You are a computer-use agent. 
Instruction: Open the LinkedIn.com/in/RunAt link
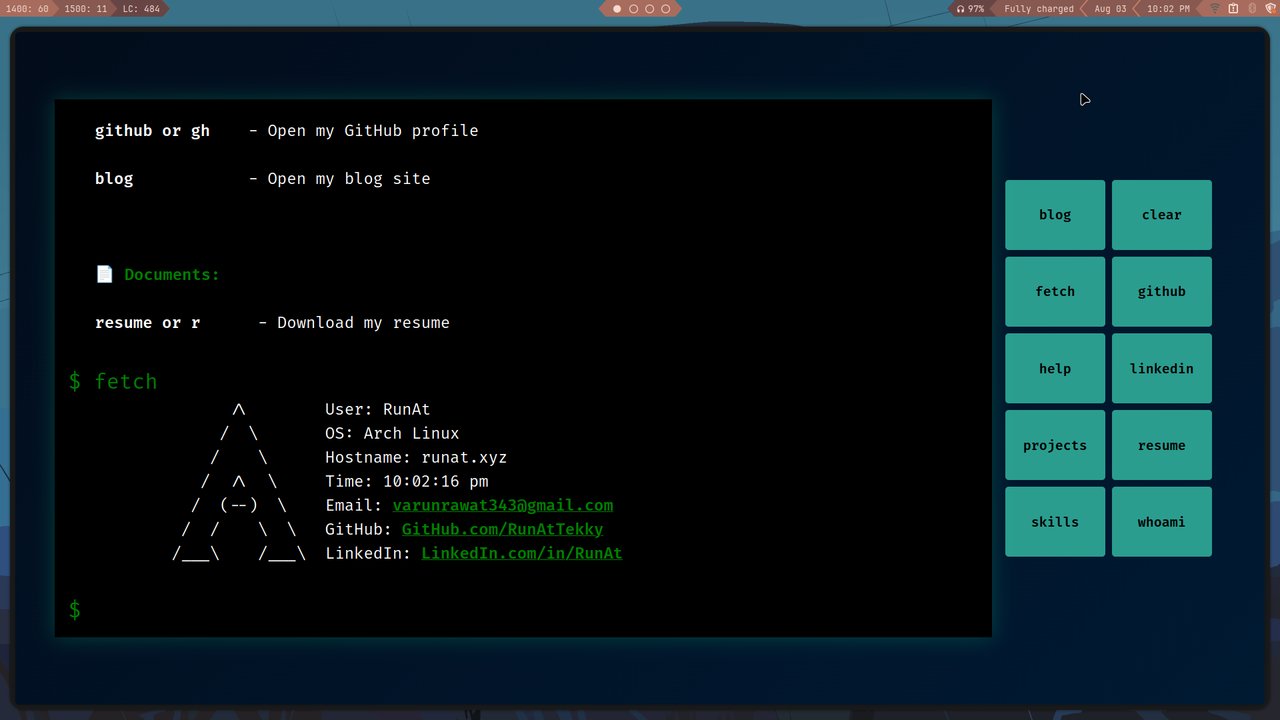click(x=522, y=554)
